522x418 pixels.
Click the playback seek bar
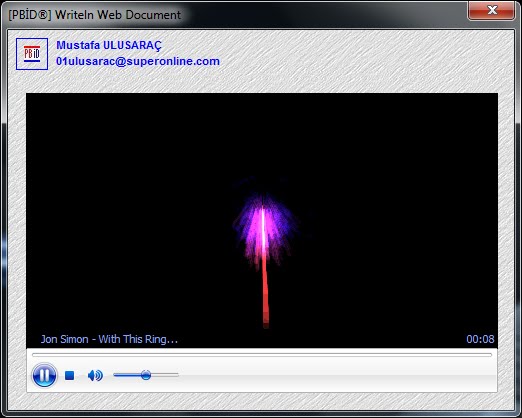point(262,355)
